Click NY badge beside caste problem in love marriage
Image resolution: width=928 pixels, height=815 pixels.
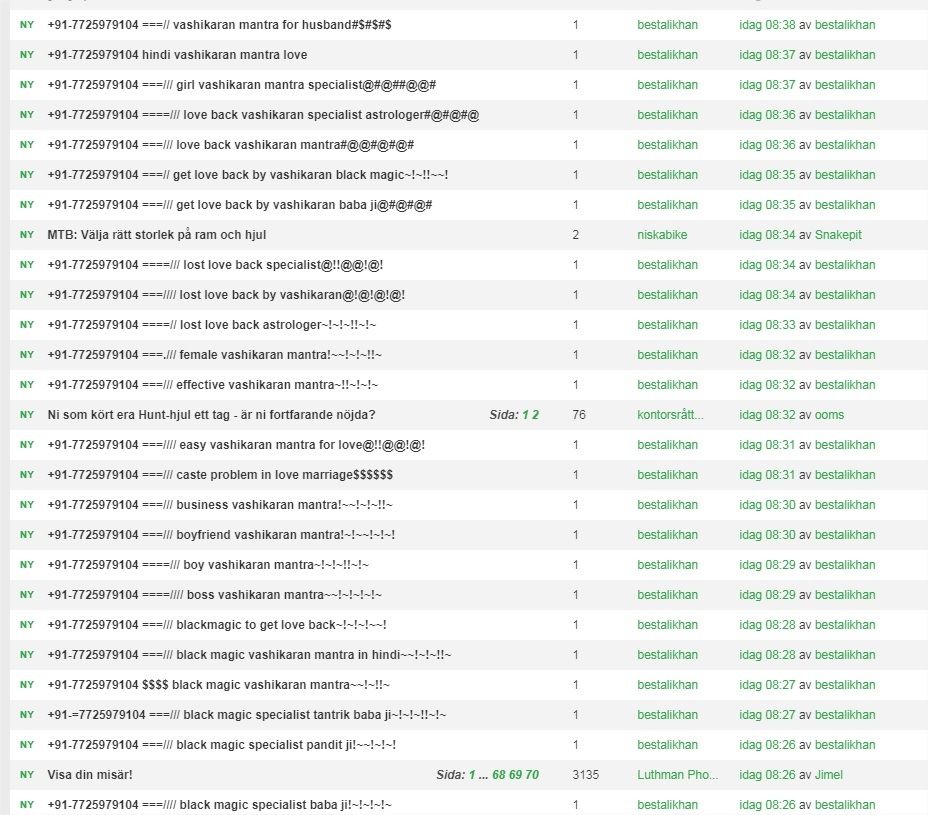click(26, 475)
